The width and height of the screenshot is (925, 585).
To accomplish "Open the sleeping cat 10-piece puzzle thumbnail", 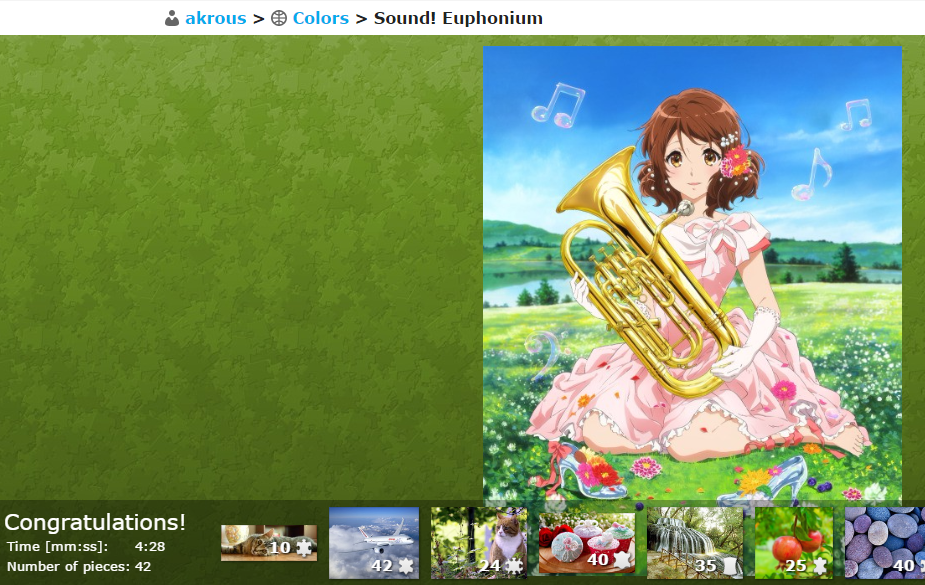I will 269,543.
